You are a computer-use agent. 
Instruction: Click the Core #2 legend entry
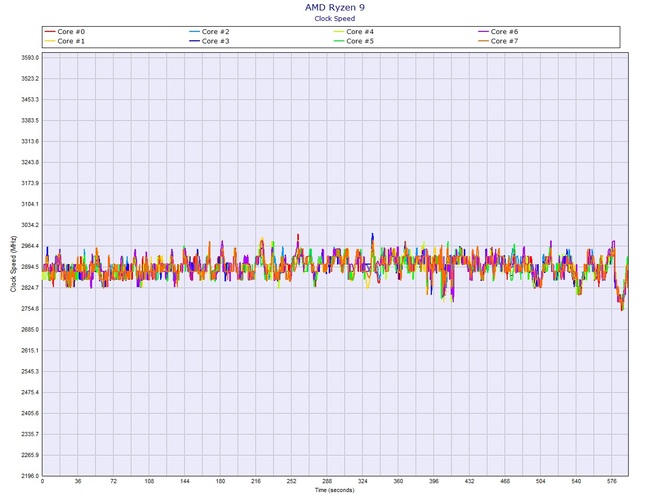click(x=209, y=32)
